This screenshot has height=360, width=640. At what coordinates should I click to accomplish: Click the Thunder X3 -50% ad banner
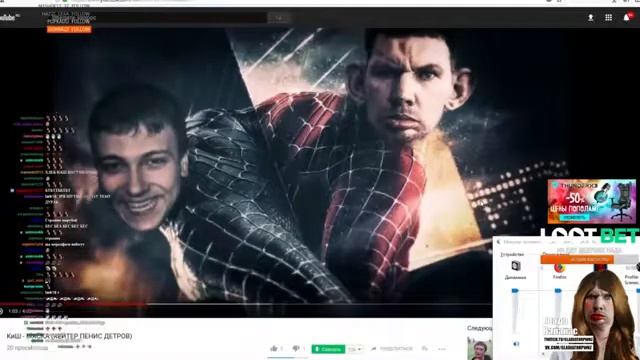point(591,201)
